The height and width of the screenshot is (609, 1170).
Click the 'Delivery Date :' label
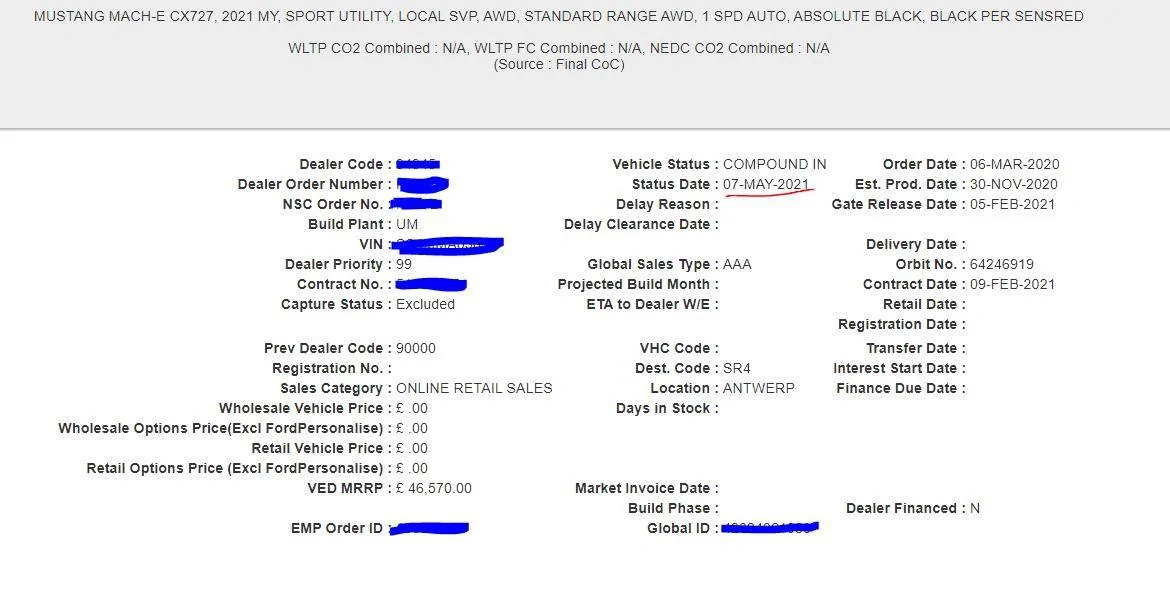[916, 245]
